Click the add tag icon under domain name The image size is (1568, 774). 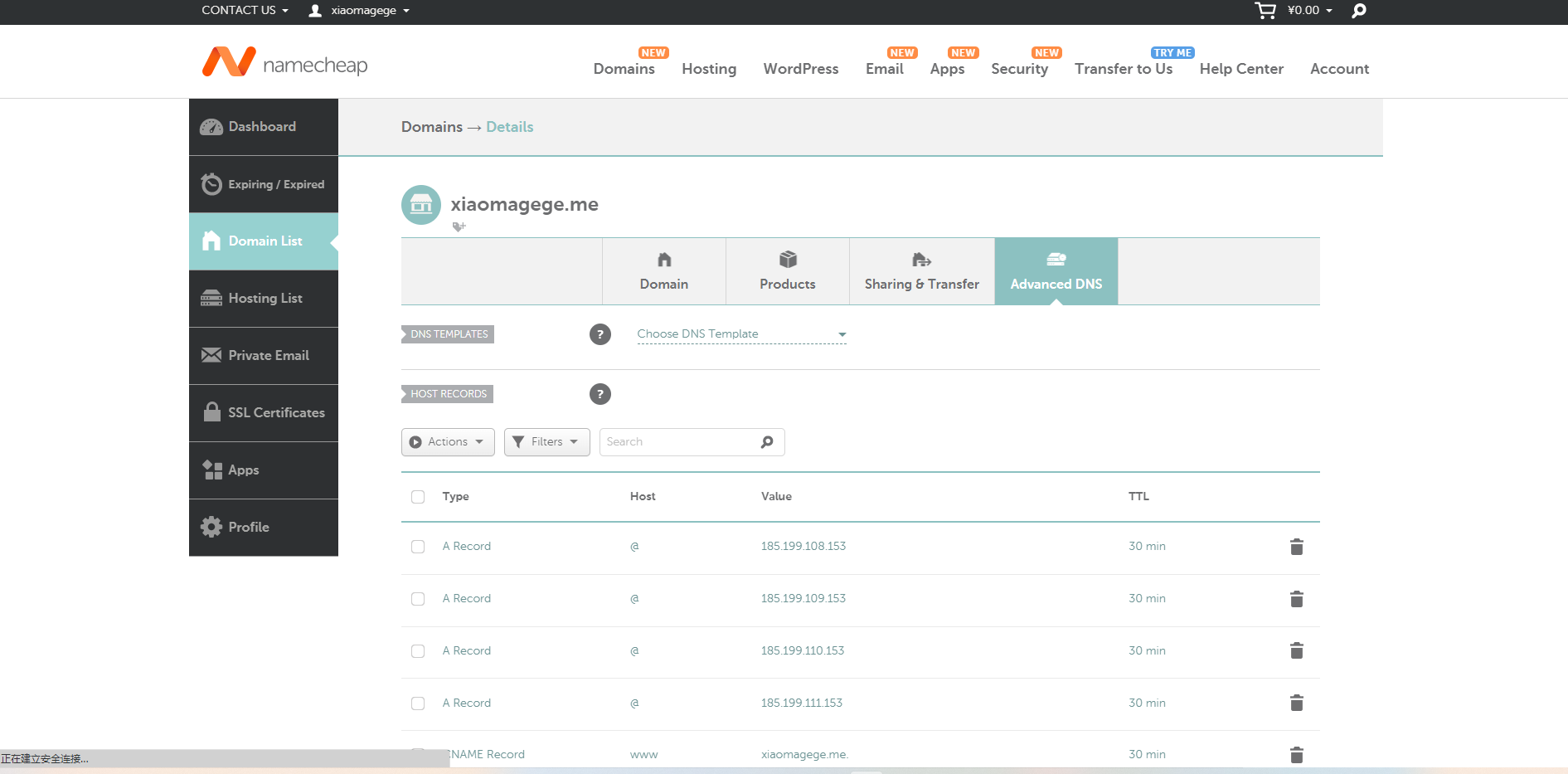pyautogui.click(x=459, y=226)
